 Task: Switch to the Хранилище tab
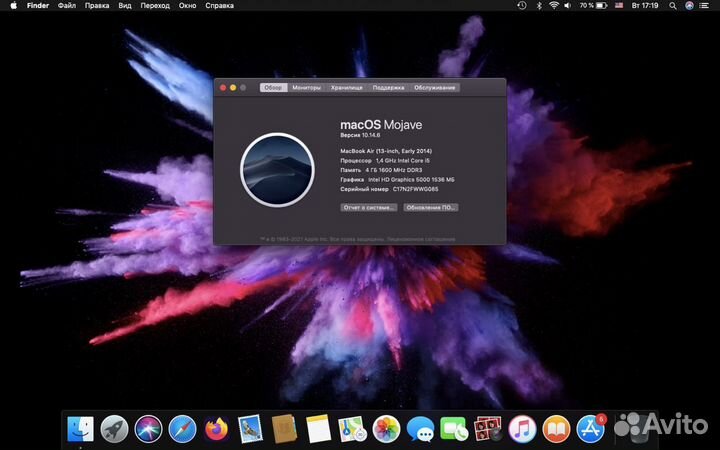347,87
